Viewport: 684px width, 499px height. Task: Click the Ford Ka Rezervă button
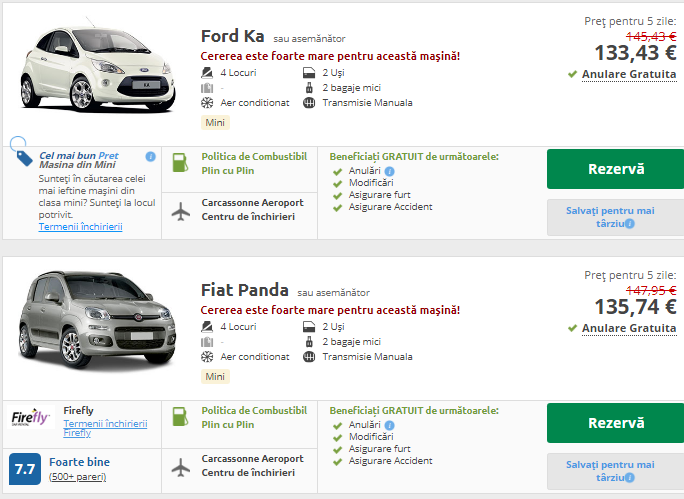tap(615, 169)
